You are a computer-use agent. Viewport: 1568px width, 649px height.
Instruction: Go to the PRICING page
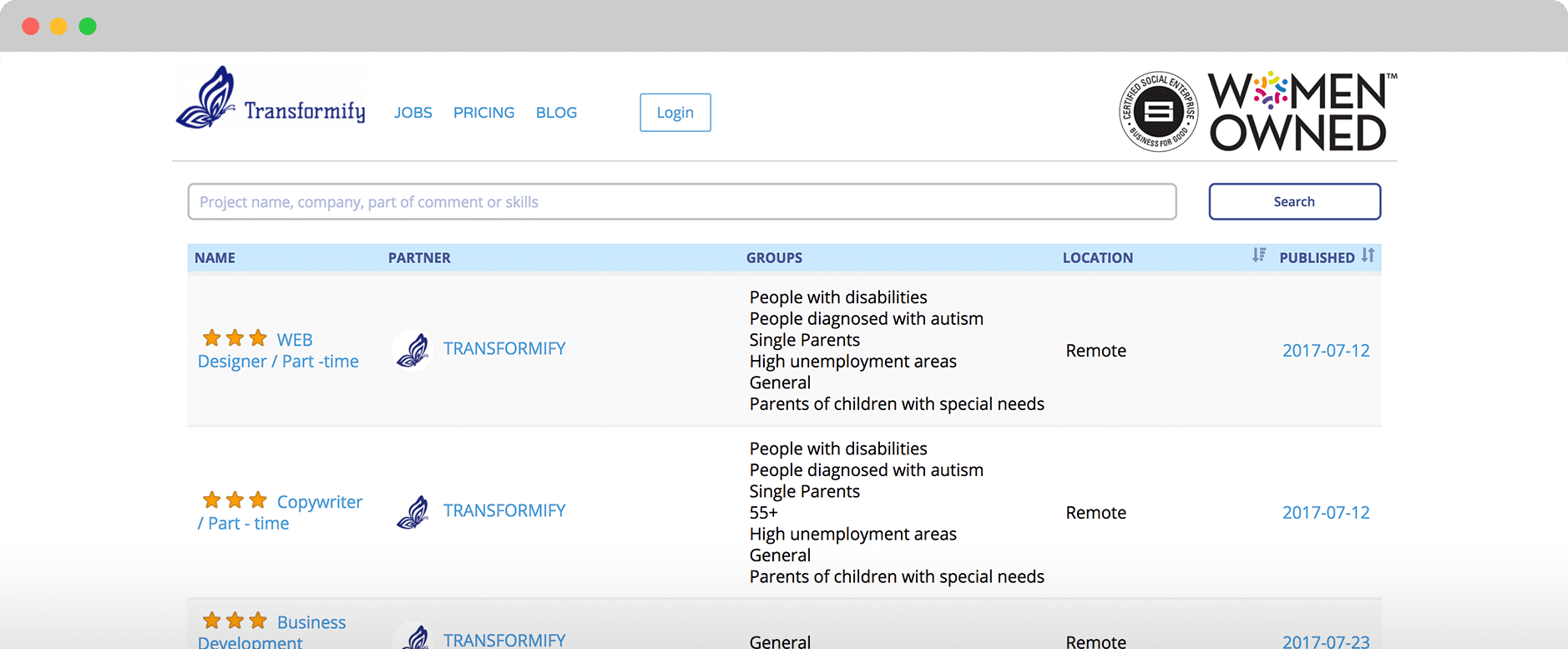click(483, 113)
